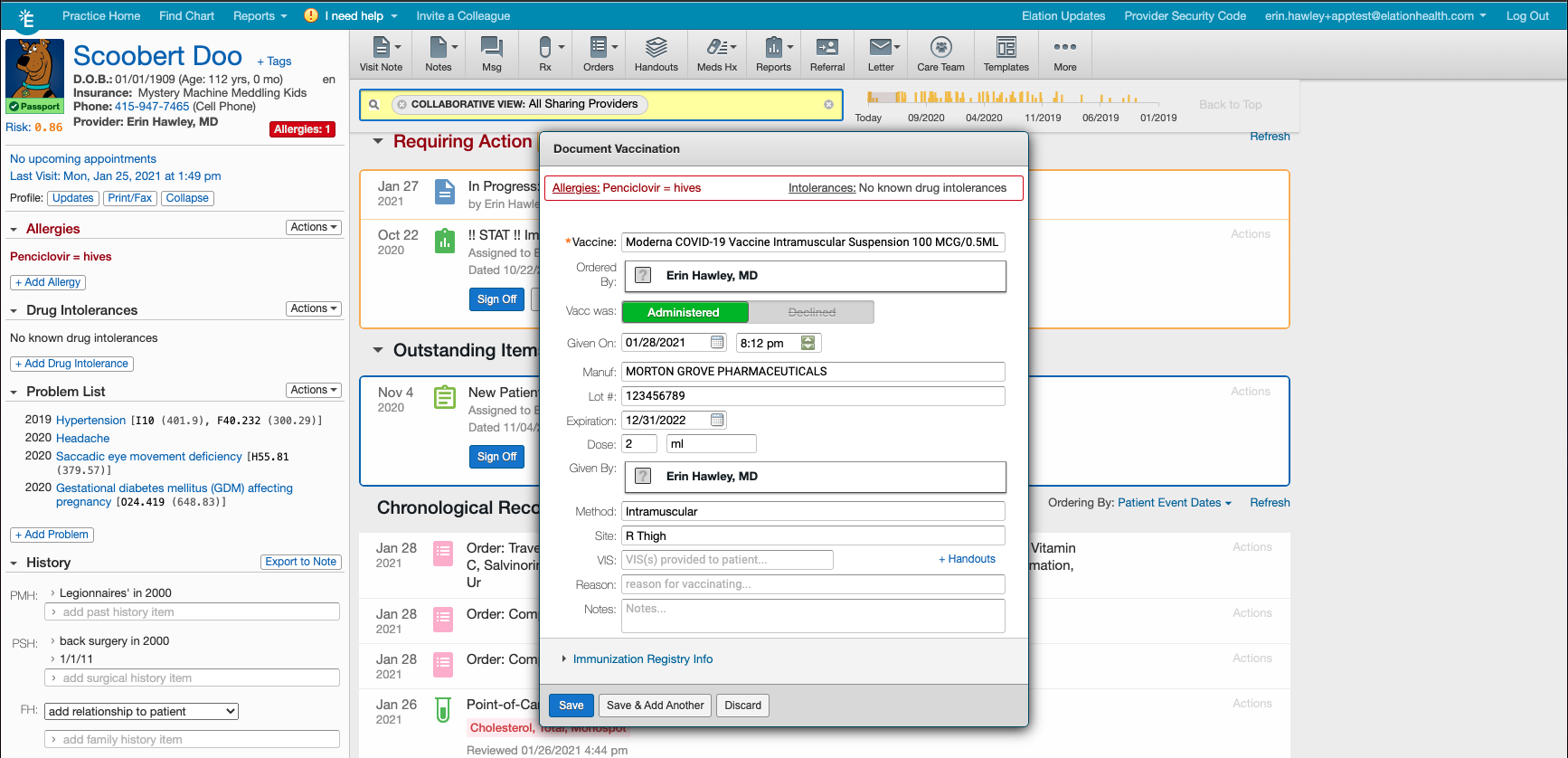
Task: Open the More toolbar icon
Action: [1065, 54]
